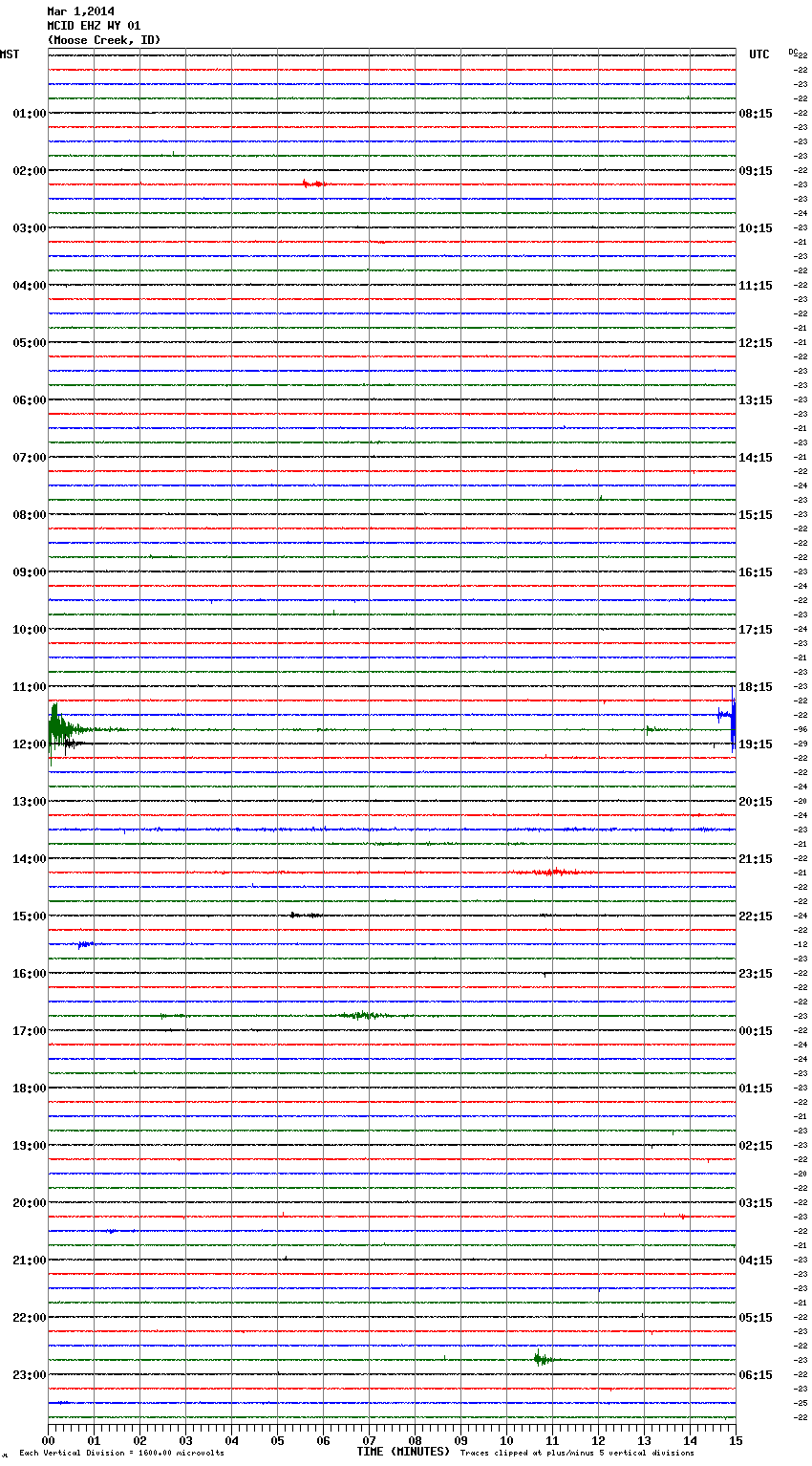This screenshot has width=812, height=1466.
Task: Click the "21:00" MST time label
Action: point(30,1261)
